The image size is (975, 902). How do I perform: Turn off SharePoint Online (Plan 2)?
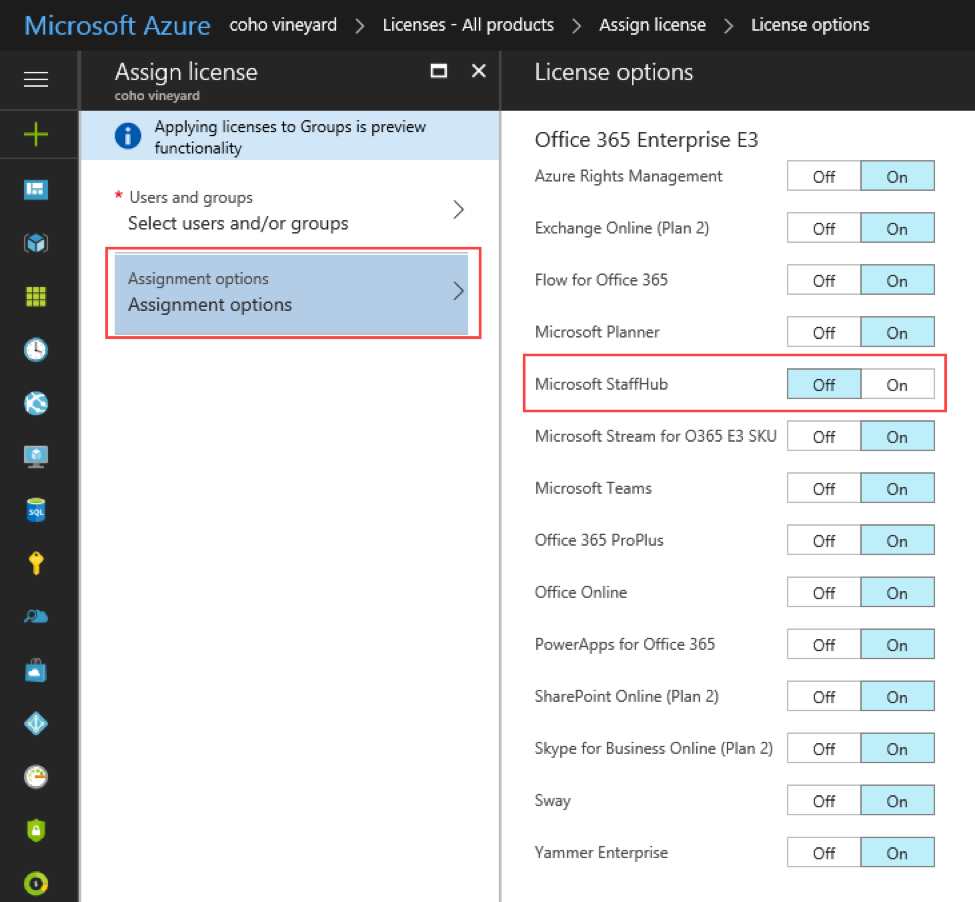[x=824, y=697]
